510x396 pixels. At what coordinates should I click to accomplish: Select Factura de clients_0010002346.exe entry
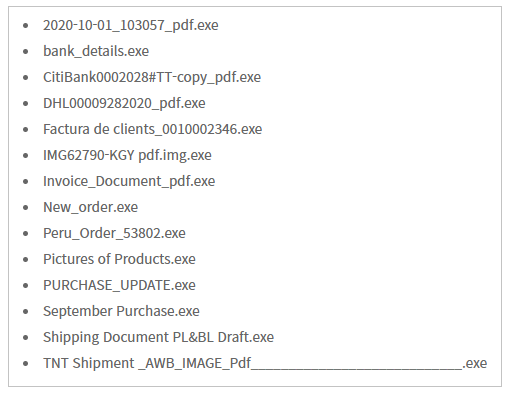click(153, 129)
